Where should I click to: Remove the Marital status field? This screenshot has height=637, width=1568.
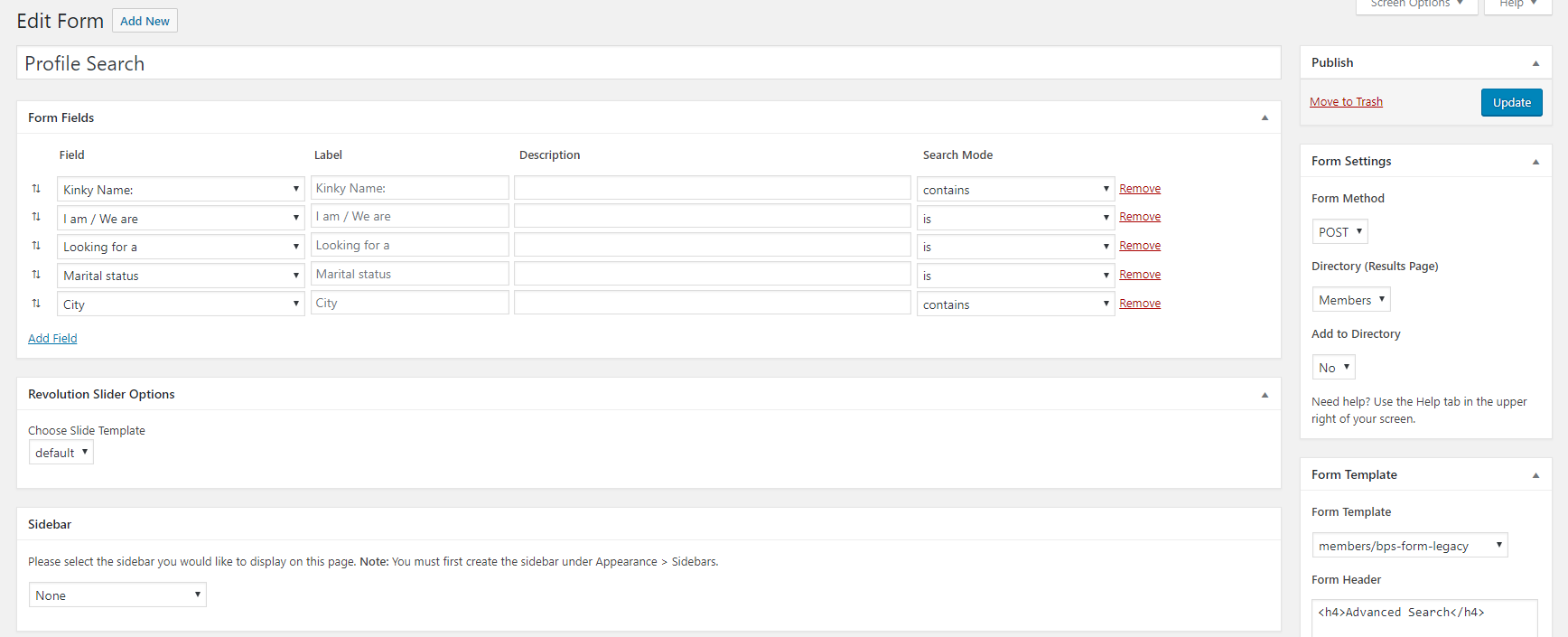tap(1139, 275)
